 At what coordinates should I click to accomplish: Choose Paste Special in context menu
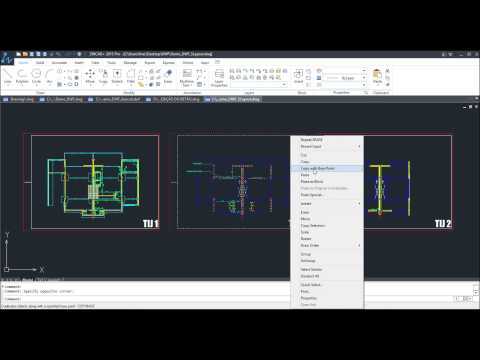click(328, 195)
